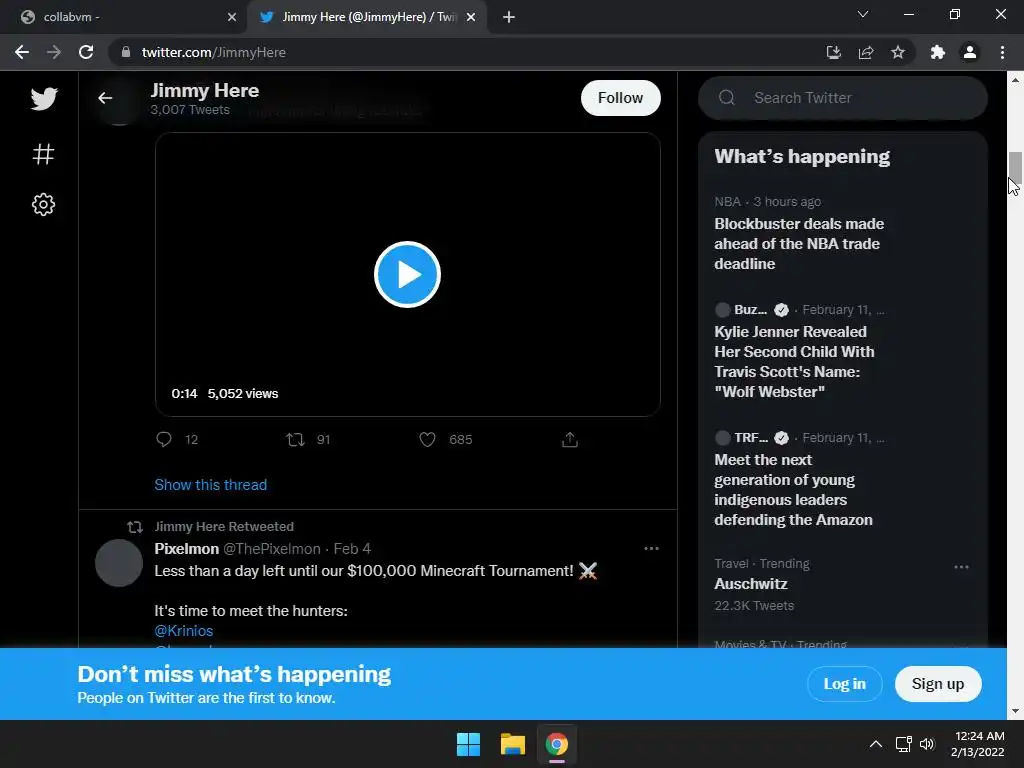Open the tab search dropdown chevron
The height and width of the screenshot is (768, 1024).
(863, 14)
